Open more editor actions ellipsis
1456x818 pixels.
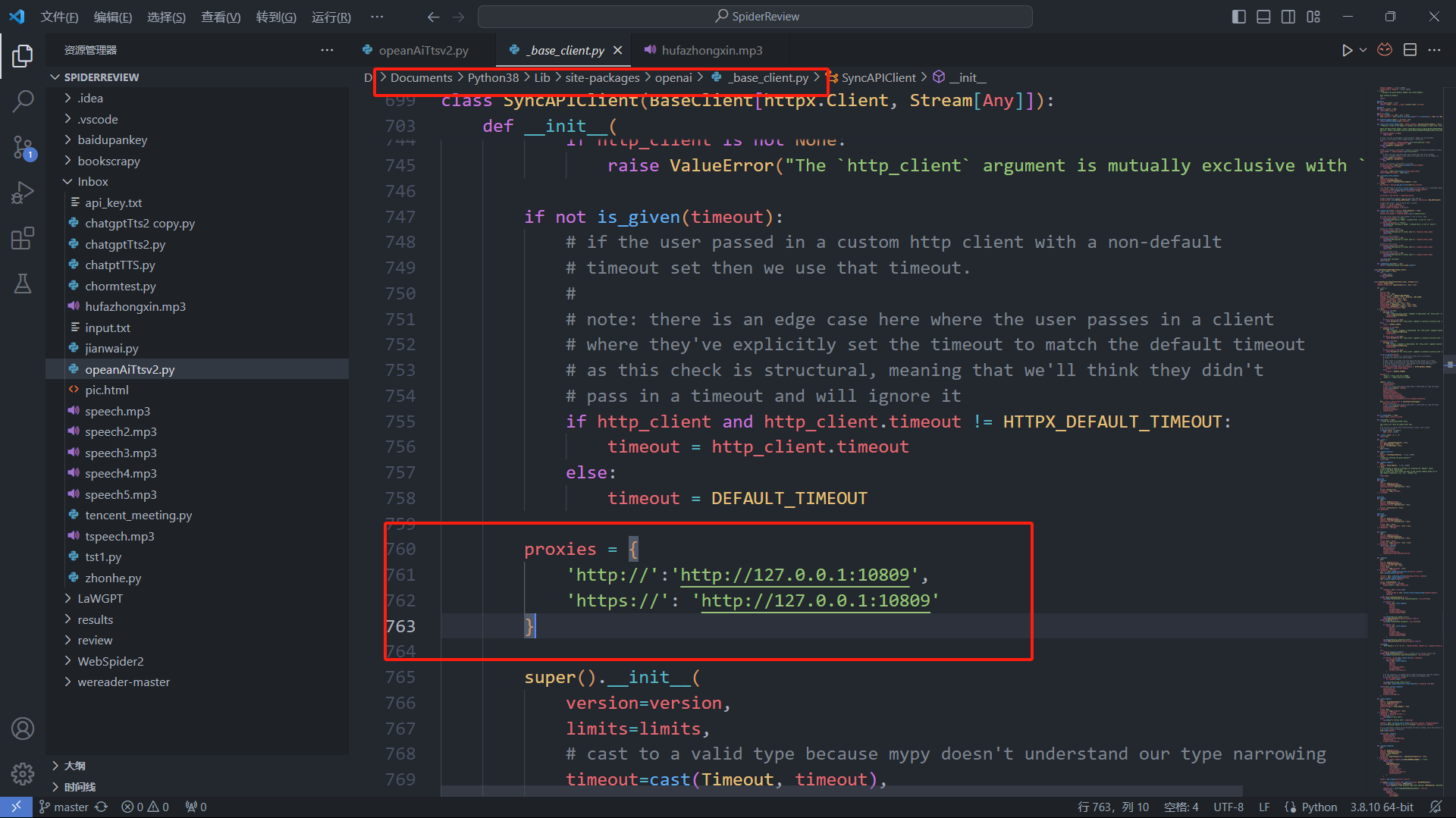pos(1434,50)
